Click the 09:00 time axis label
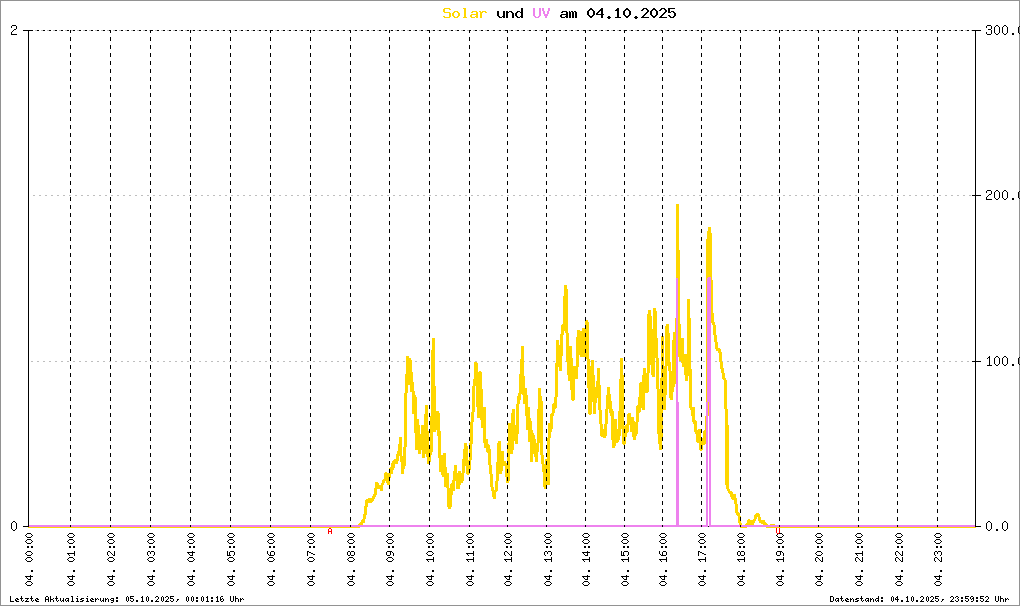Viewport: 1020px width, 606px height. tap(390, 559)
